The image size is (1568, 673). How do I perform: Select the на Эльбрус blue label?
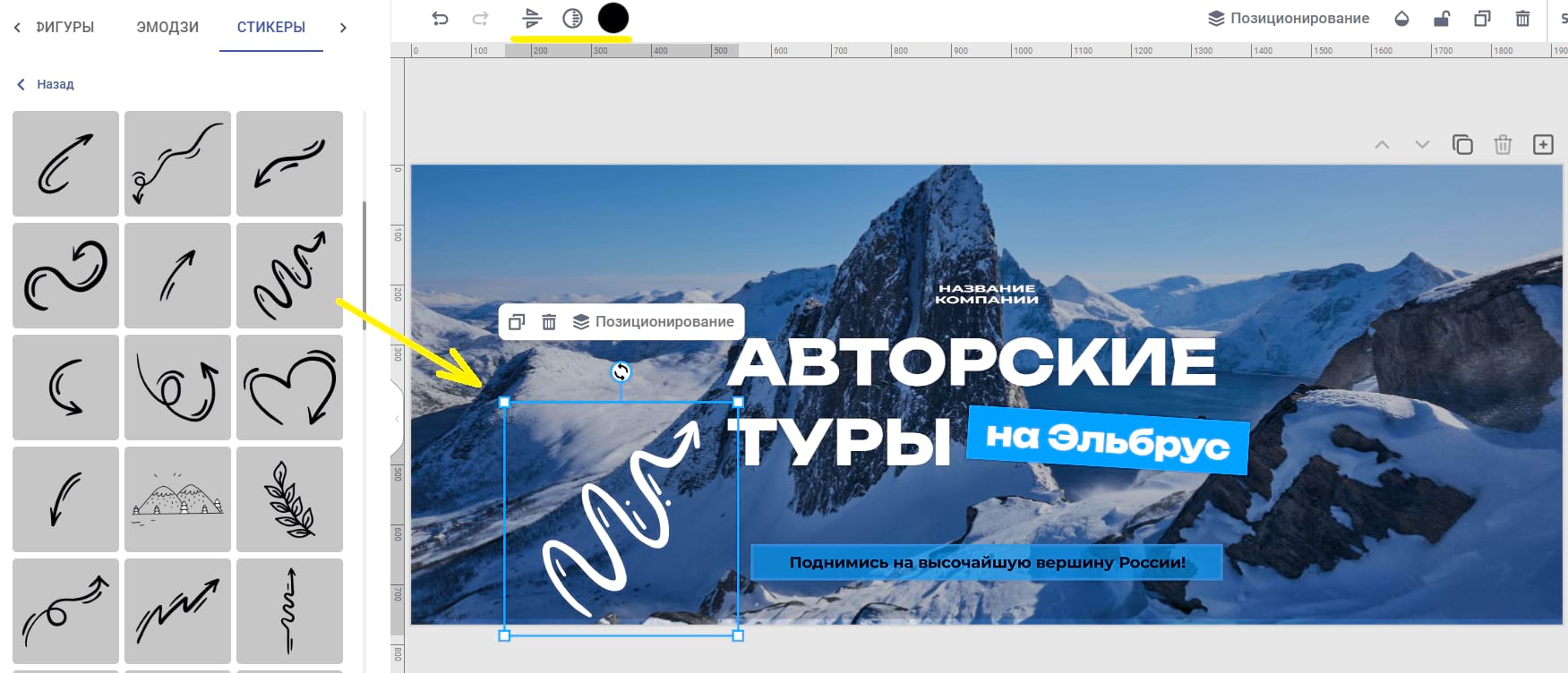(1108, 439)
